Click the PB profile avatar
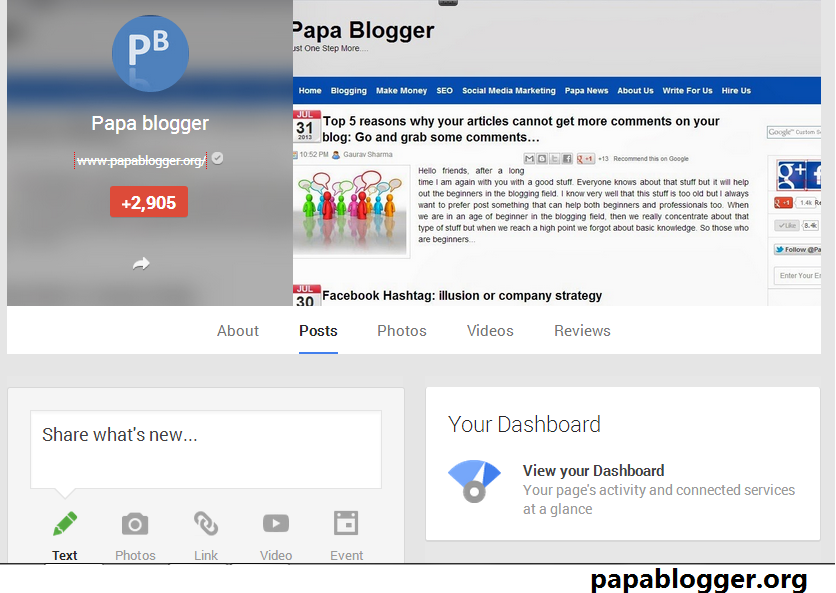Screen dimensions: 836x593 tap(150, 53)
